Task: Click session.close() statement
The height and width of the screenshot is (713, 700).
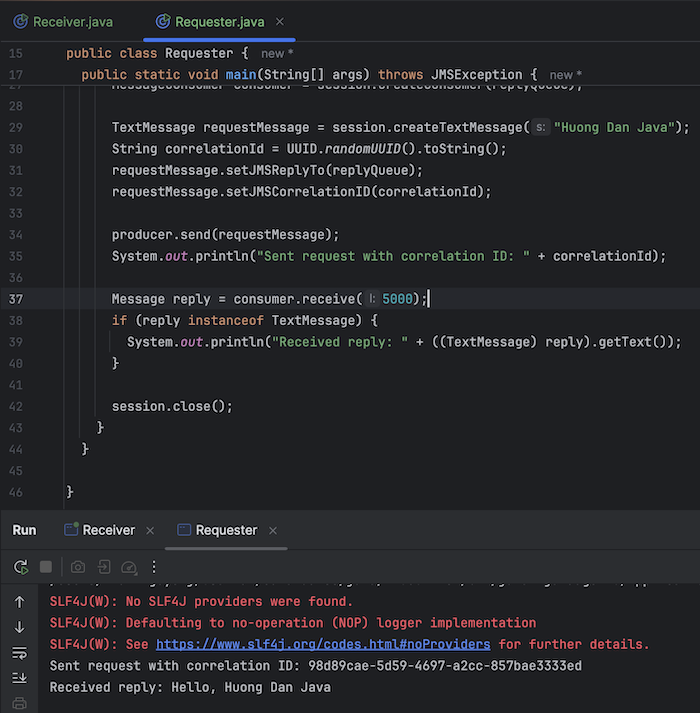Action: pyautogui.click(x=172, y=406)
